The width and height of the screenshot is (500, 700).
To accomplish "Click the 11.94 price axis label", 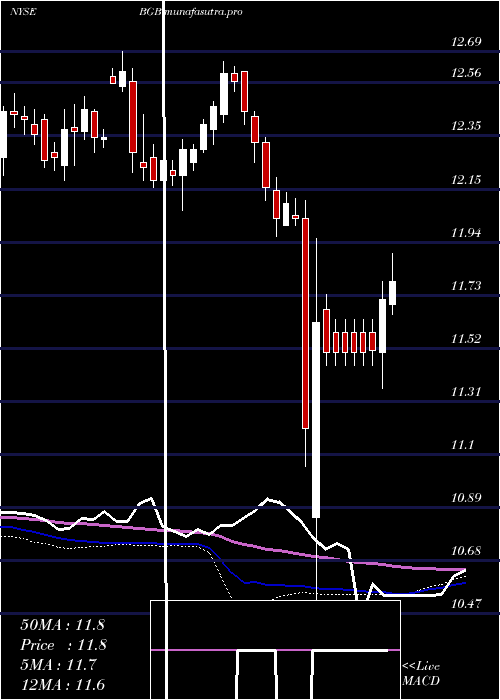I will coord(466,232).
